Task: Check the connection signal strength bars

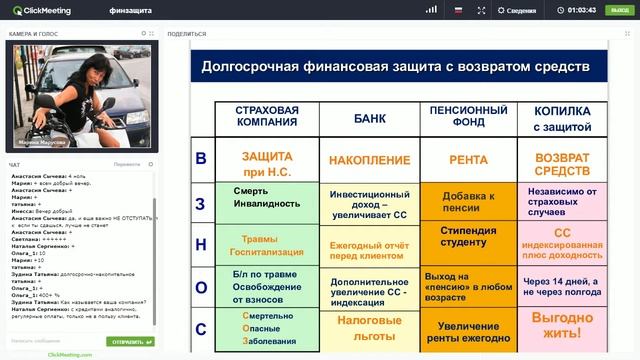Action: 431,9
